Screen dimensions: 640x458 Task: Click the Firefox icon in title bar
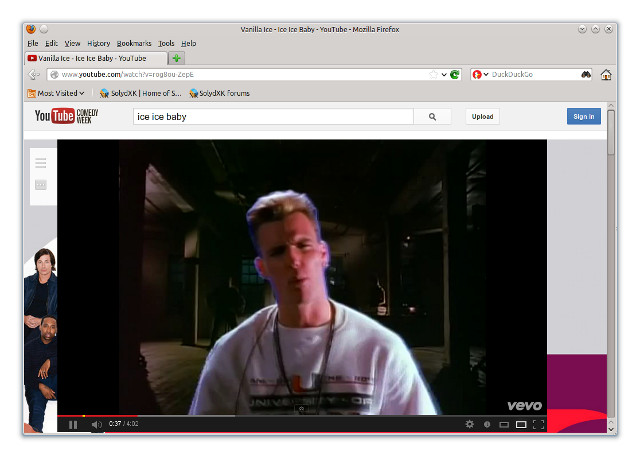pyautogui.click(x=31, y=29)
